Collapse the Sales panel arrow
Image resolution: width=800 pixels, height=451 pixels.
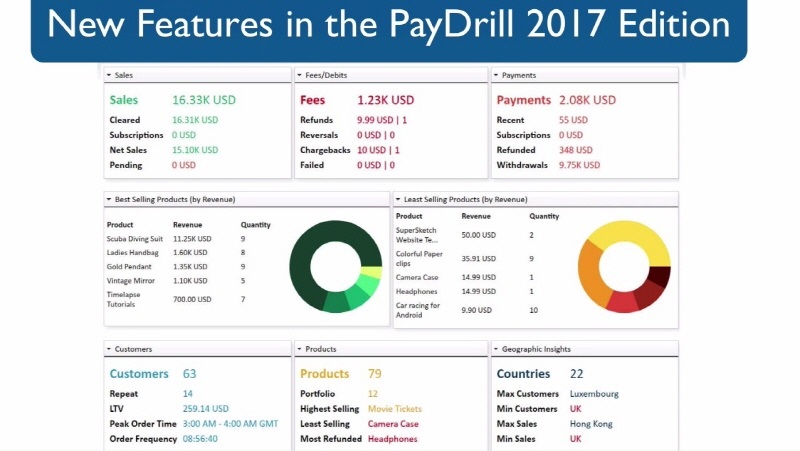point(109,75)
